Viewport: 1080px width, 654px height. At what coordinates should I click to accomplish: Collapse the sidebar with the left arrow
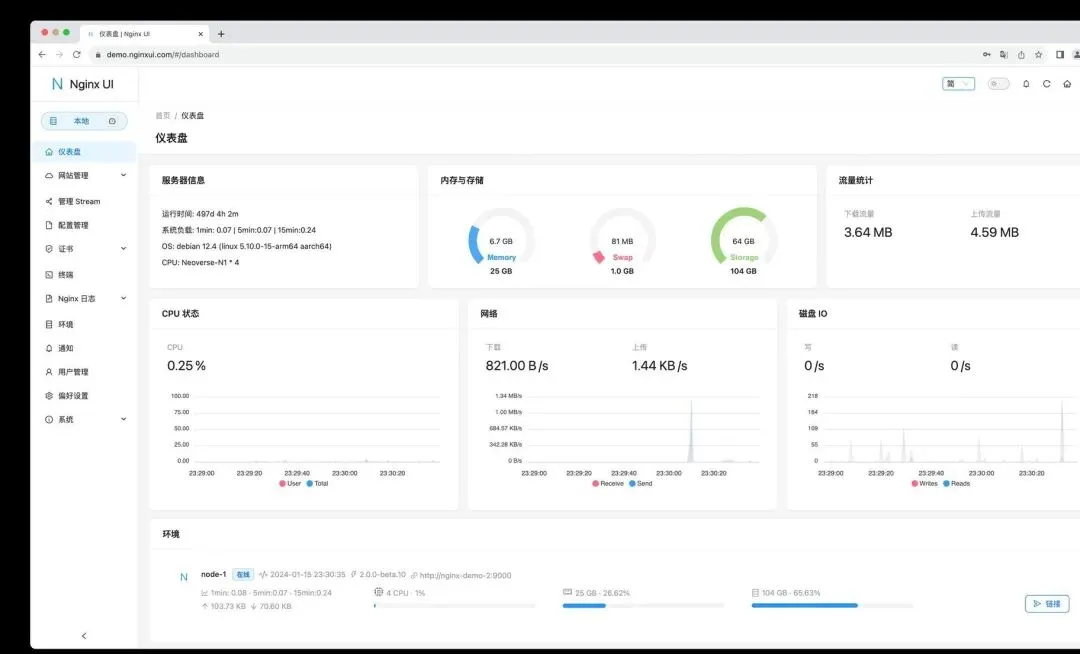tap(84, 636)
